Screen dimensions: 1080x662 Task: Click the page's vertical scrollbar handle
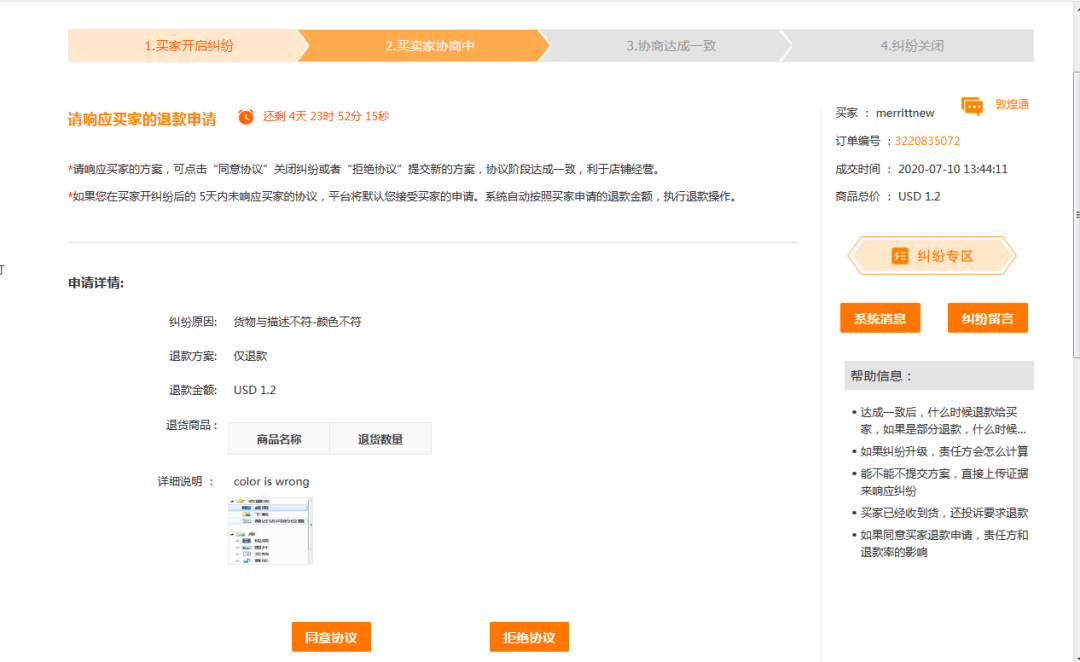(x=1076, y=216)
